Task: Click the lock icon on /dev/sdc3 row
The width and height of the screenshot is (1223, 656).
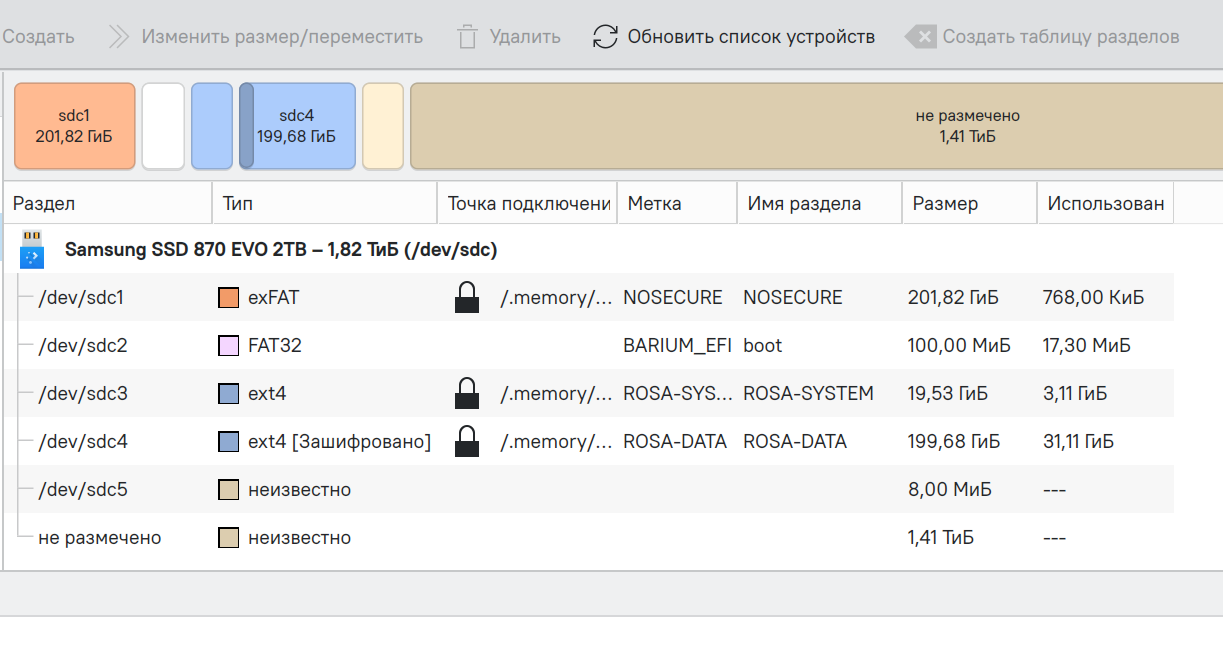Action: 466,393
